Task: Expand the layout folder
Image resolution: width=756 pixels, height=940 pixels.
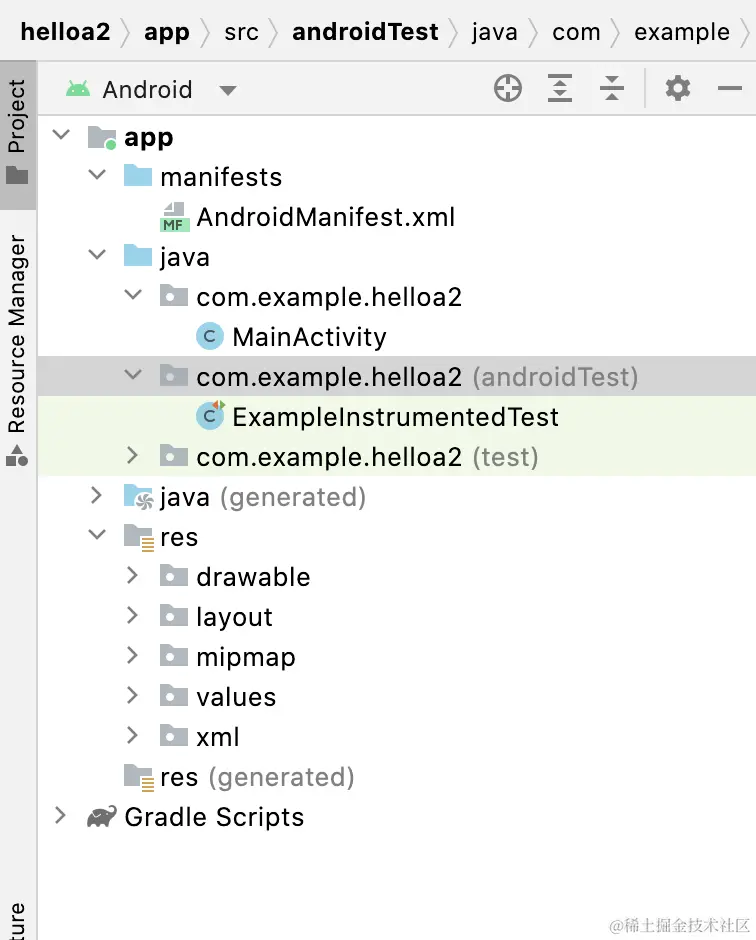Action: point(132,615)
